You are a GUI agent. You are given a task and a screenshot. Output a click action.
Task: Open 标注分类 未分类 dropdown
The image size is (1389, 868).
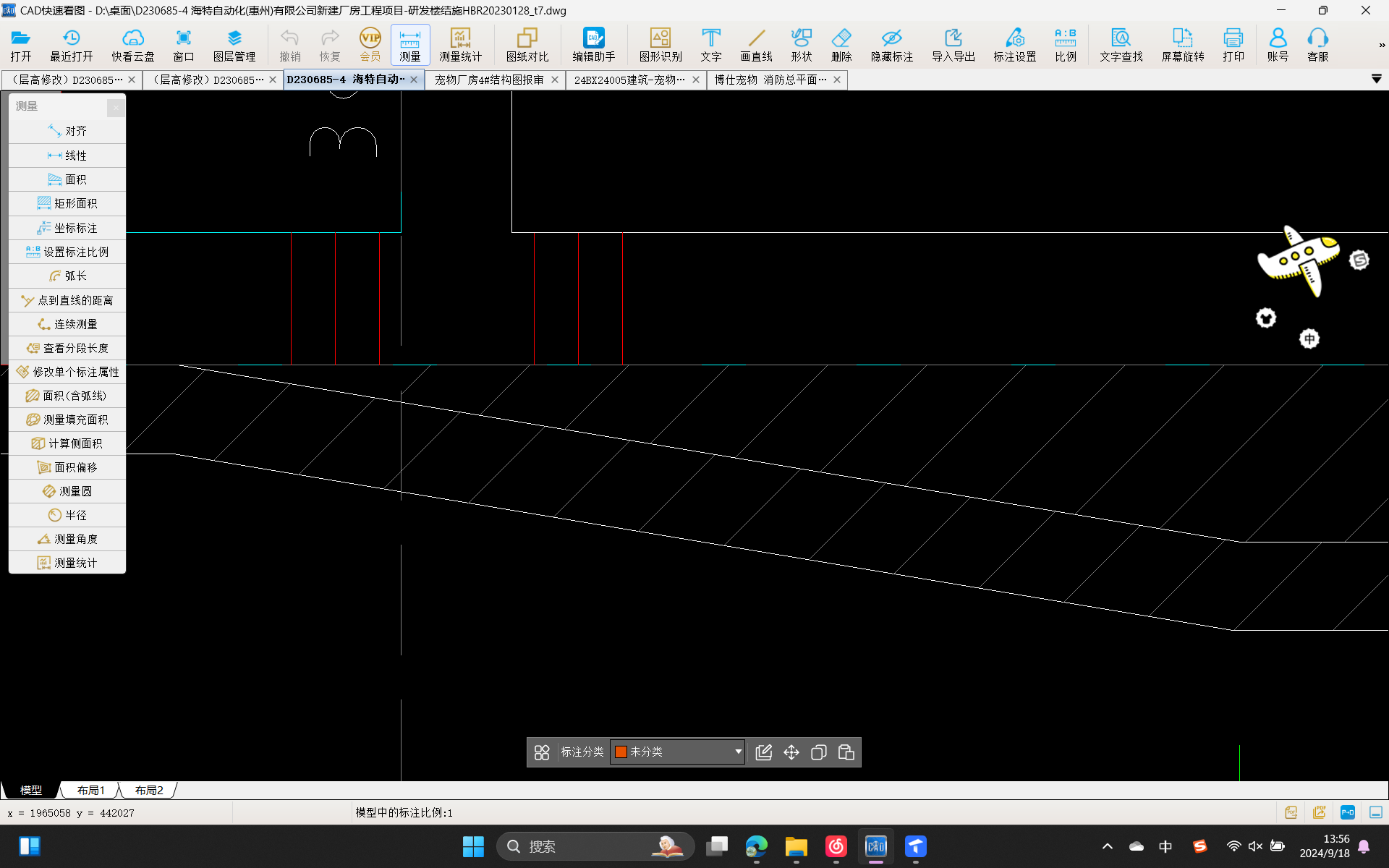click(x=678, y=752)
